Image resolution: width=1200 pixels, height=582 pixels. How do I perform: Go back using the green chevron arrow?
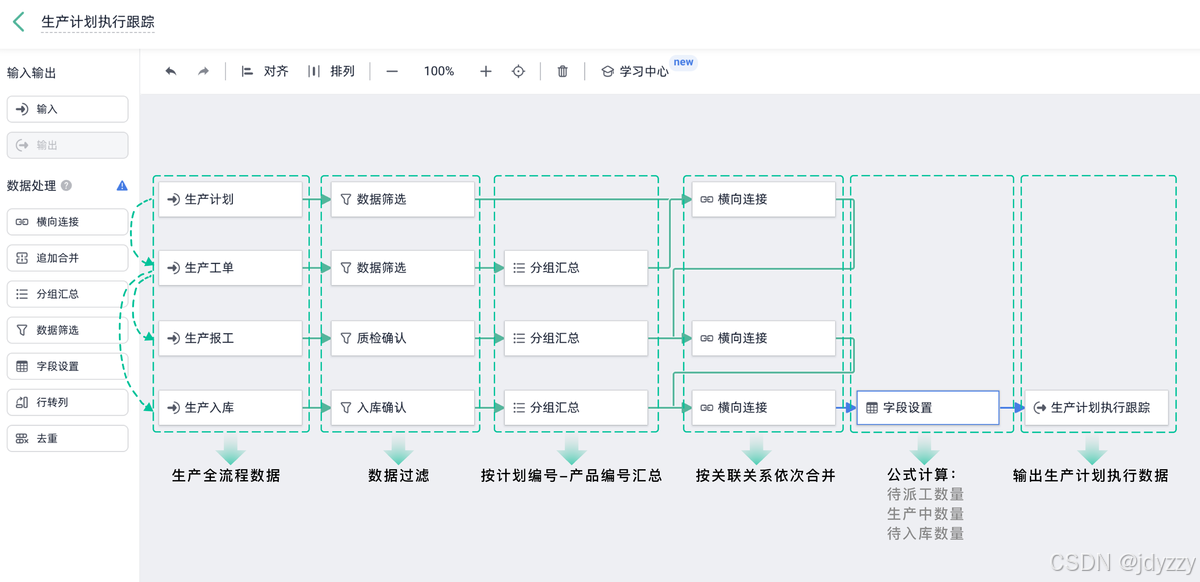pos(18,22)
